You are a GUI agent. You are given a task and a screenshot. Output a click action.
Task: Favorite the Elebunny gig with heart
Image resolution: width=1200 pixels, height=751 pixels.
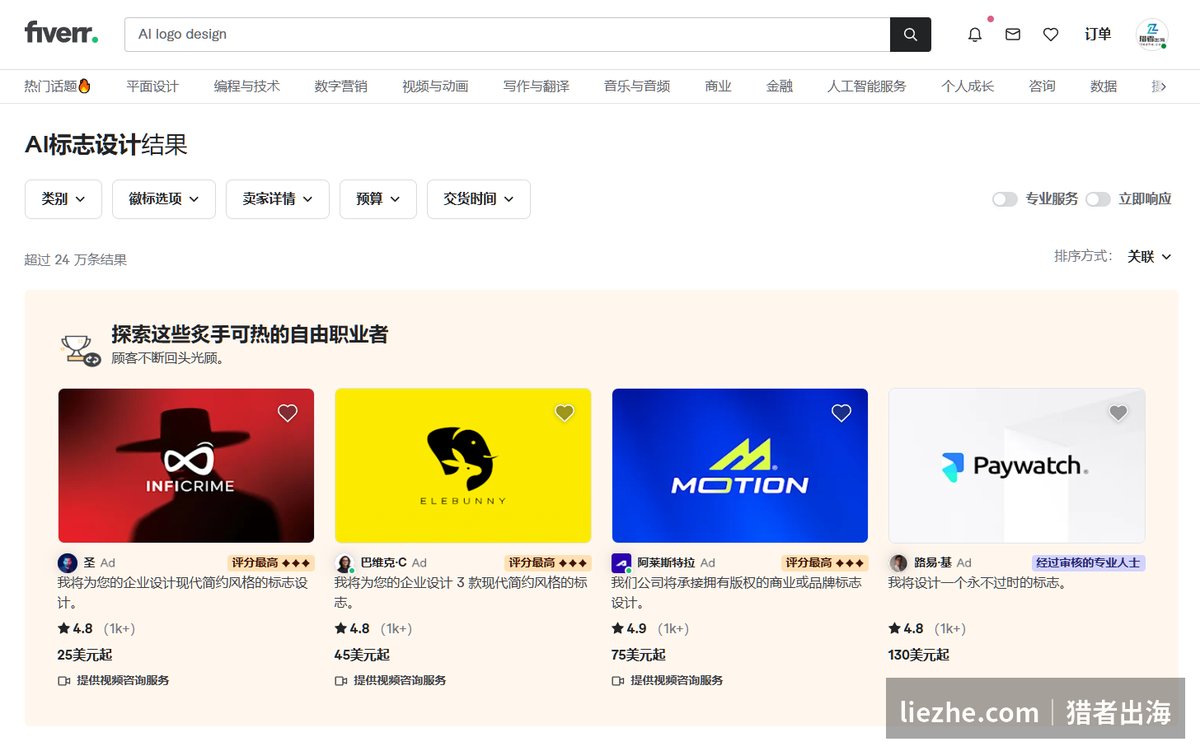565,413
